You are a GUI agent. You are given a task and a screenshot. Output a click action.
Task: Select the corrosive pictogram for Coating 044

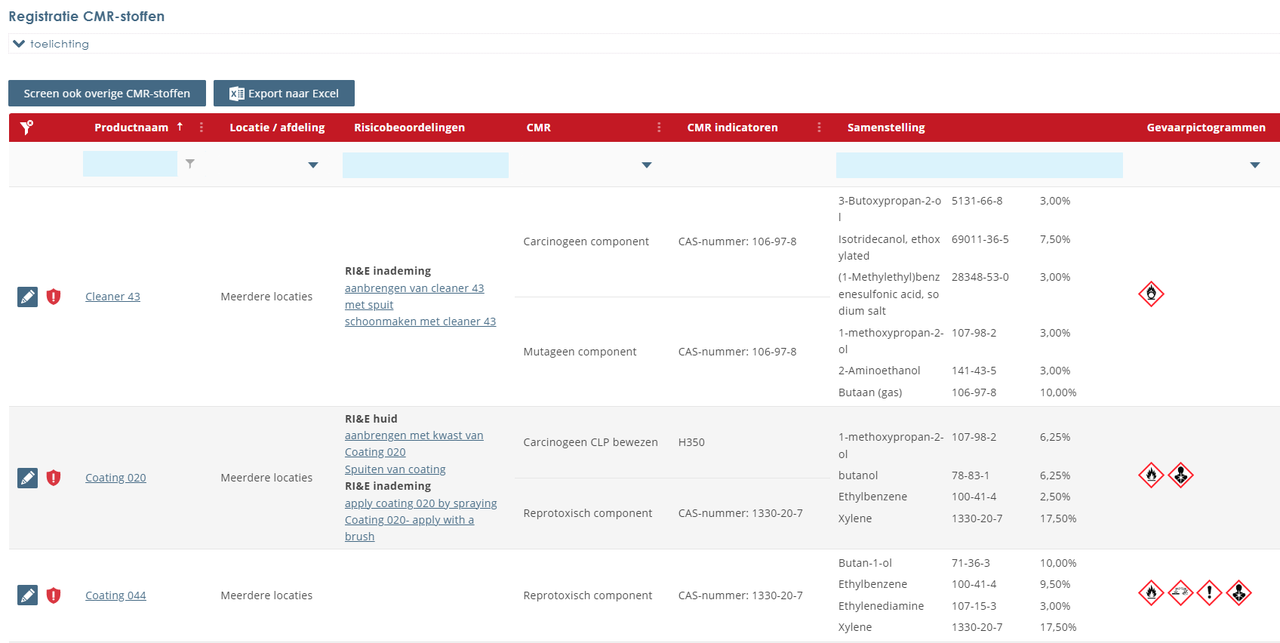tap(1180, 592)
